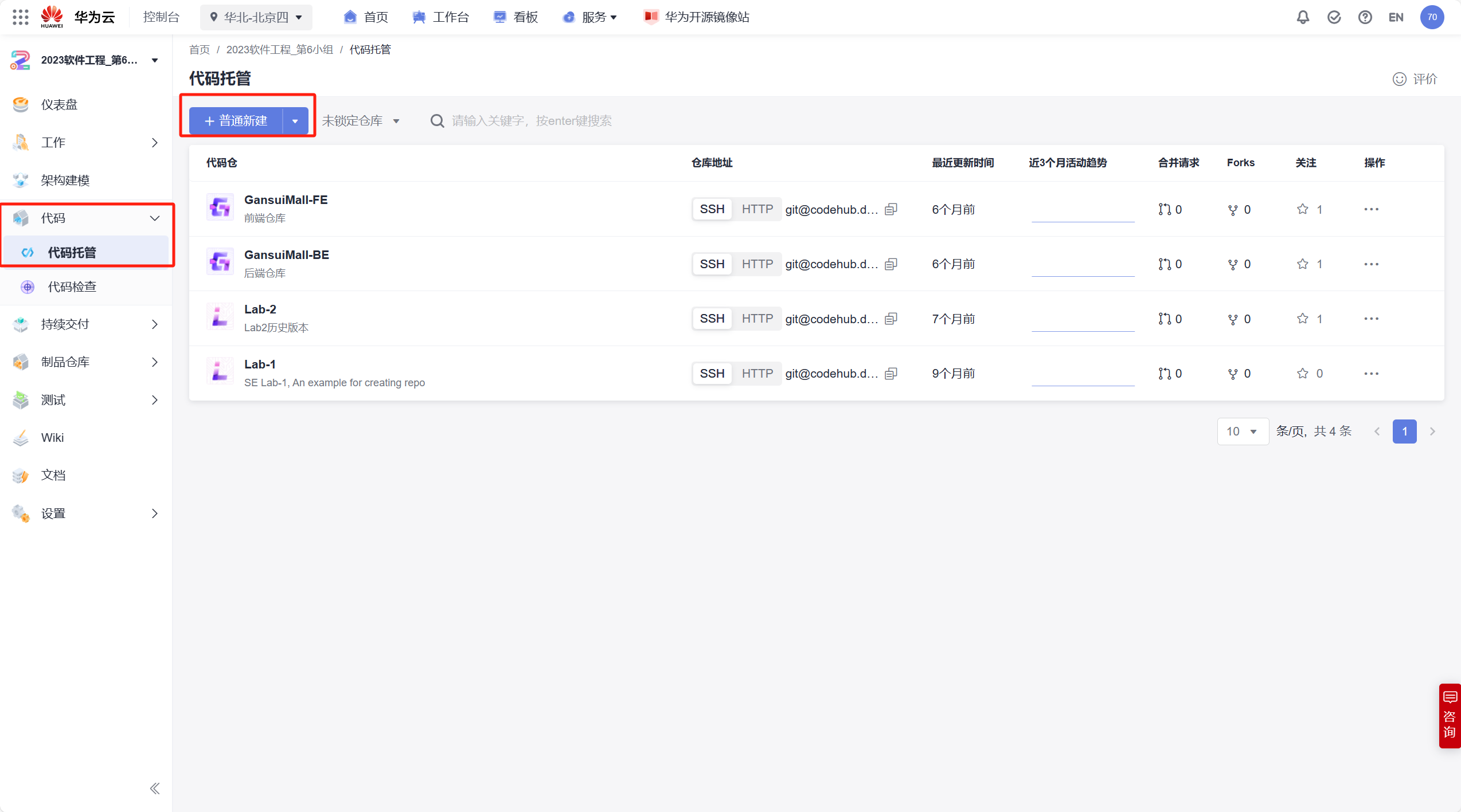Expand the 未锁定仓库 filter dropdown
1461x812 pixels.
(361, 121)
